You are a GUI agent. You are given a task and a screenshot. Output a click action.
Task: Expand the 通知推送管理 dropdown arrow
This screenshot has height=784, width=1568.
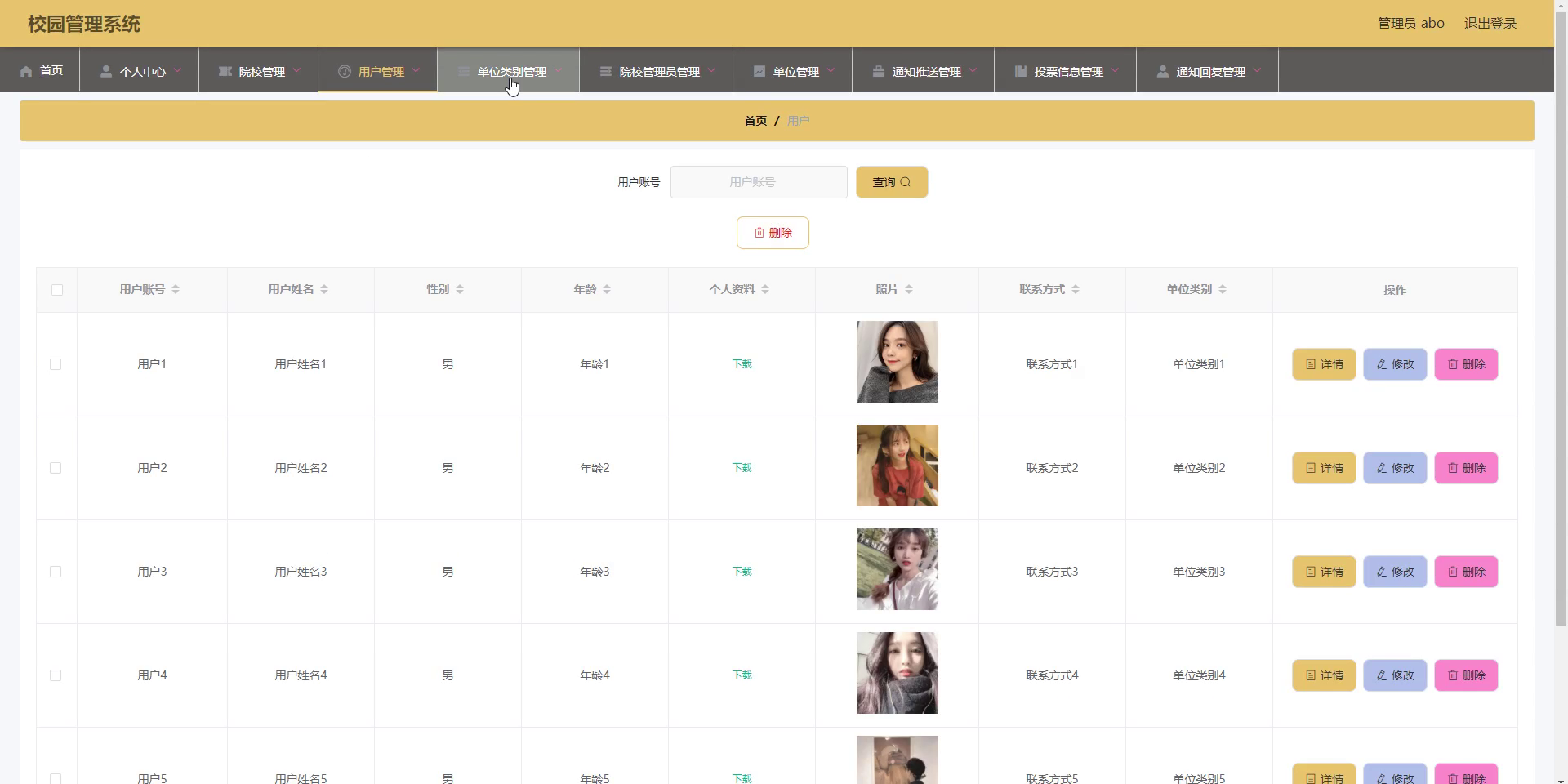point(973,70)
